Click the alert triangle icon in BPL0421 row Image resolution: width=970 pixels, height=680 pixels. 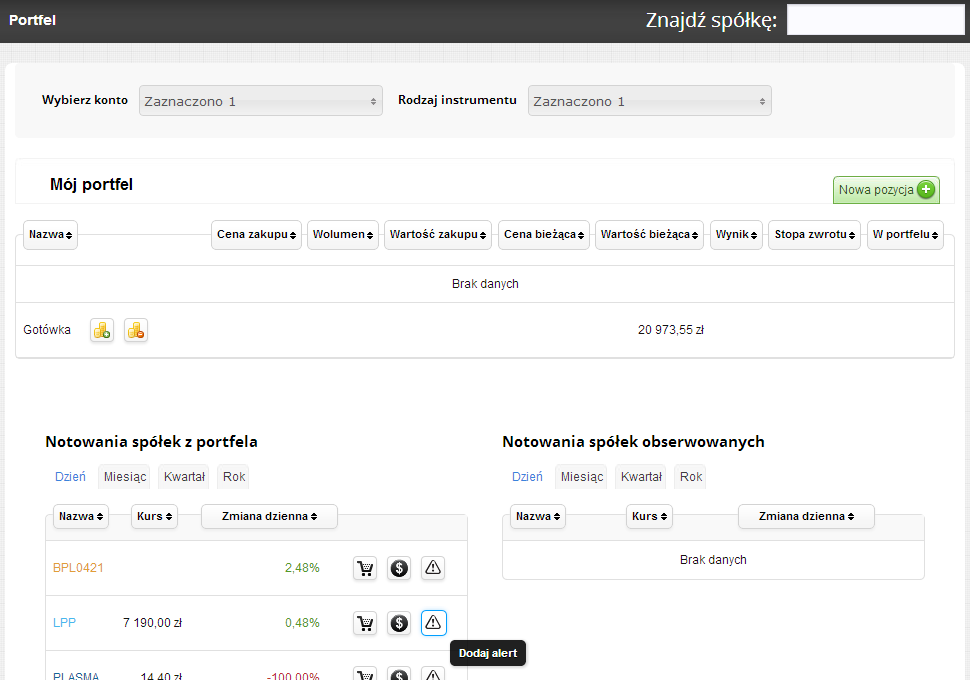[433, 568]
